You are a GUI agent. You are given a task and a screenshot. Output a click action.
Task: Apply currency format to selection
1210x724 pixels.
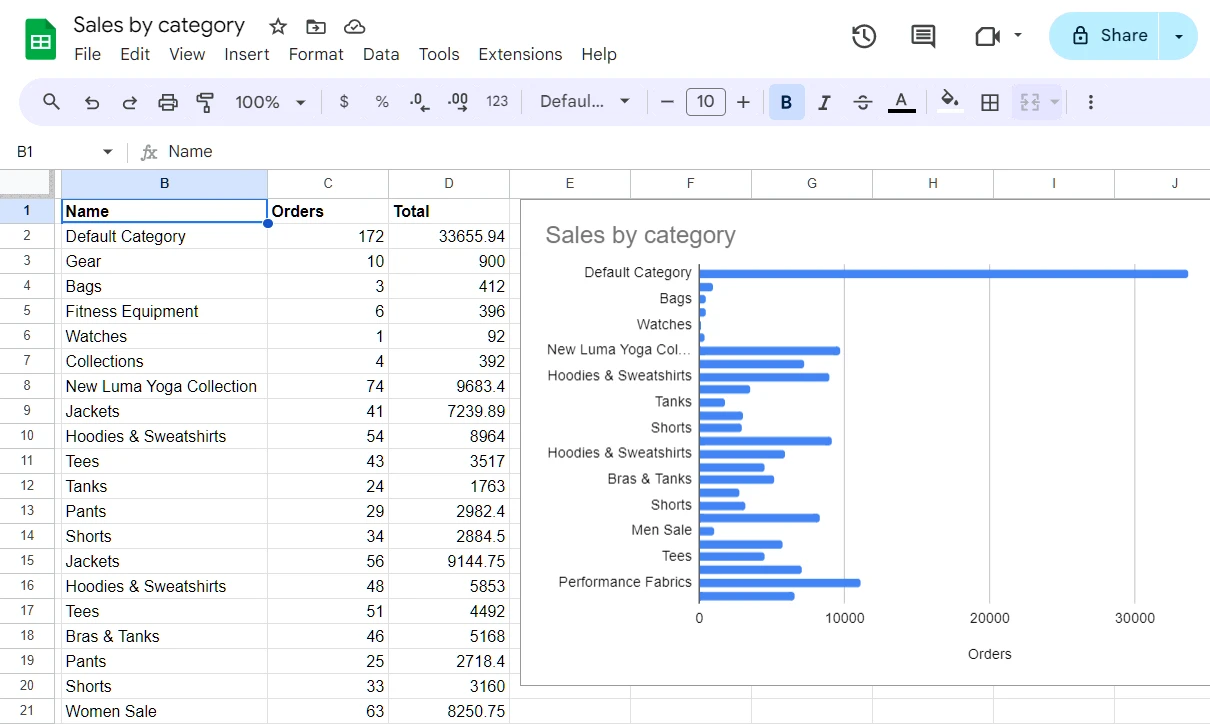[x=344, y=101]
